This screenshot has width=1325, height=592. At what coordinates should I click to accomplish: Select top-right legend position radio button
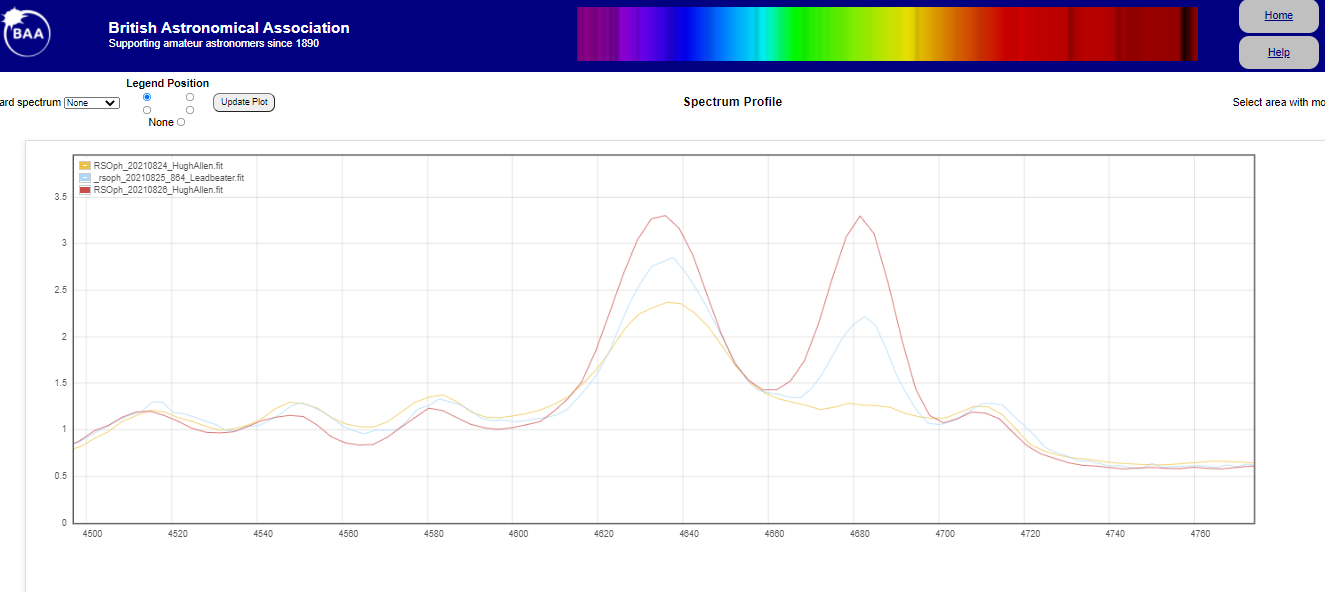tap(190, 97)
